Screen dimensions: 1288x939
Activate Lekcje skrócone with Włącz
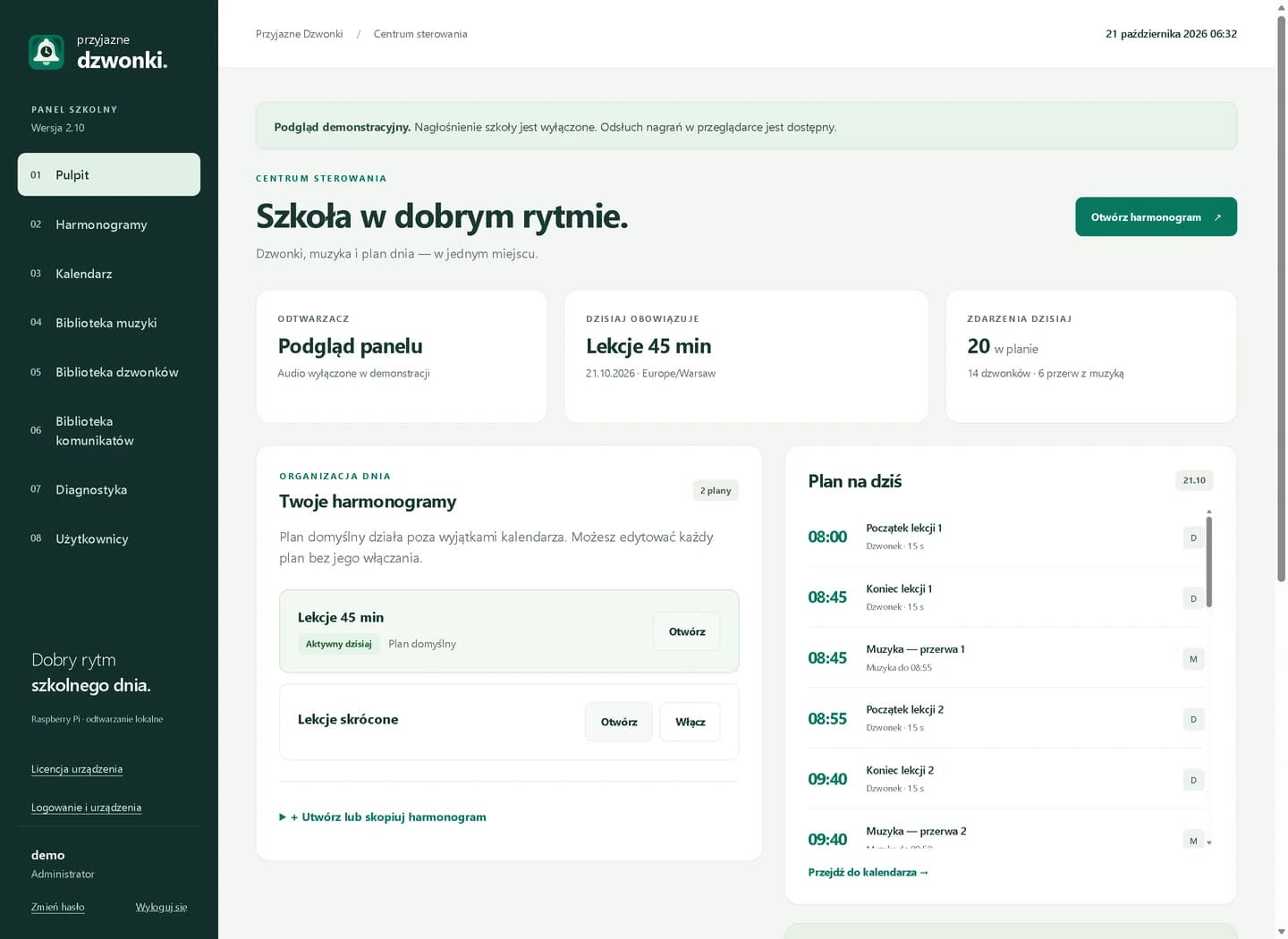(690, 722)
